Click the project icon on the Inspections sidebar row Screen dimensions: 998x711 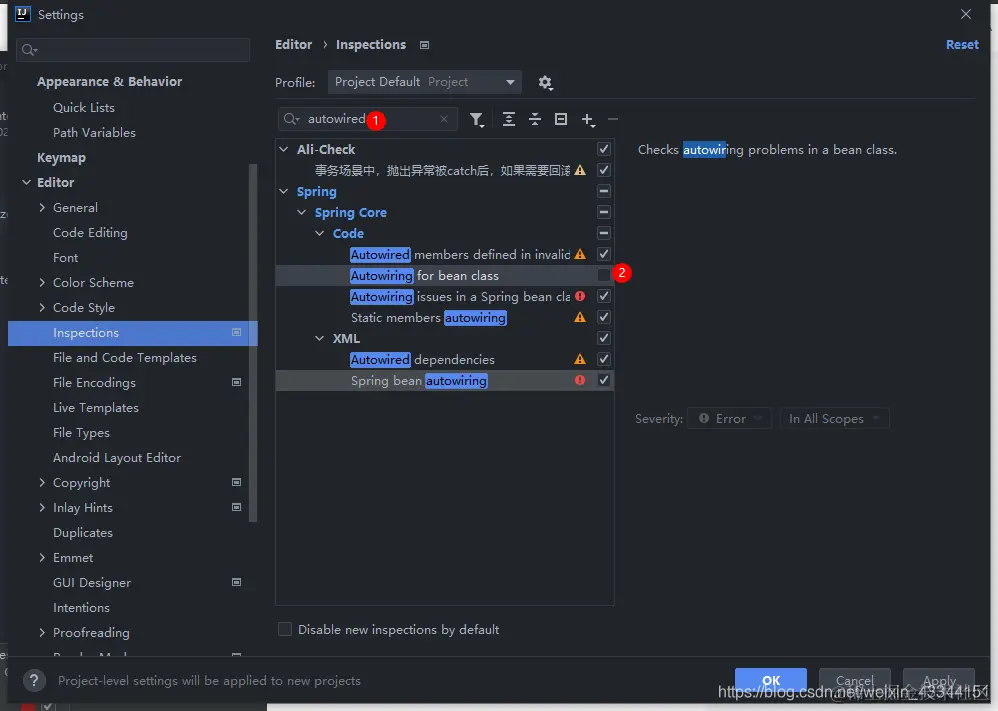tap(236, 332)
